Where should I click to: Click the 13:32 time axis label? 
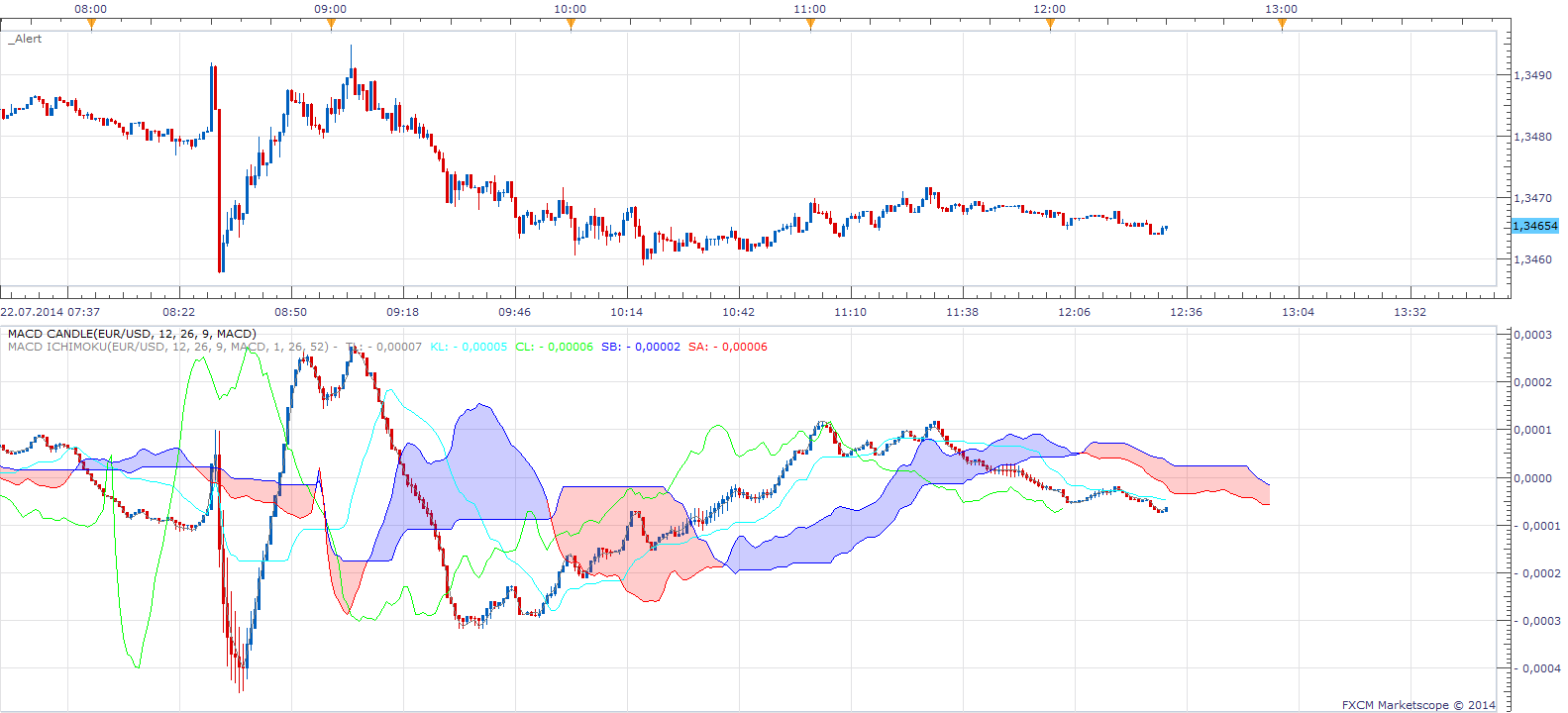(x=1411, y=312)
